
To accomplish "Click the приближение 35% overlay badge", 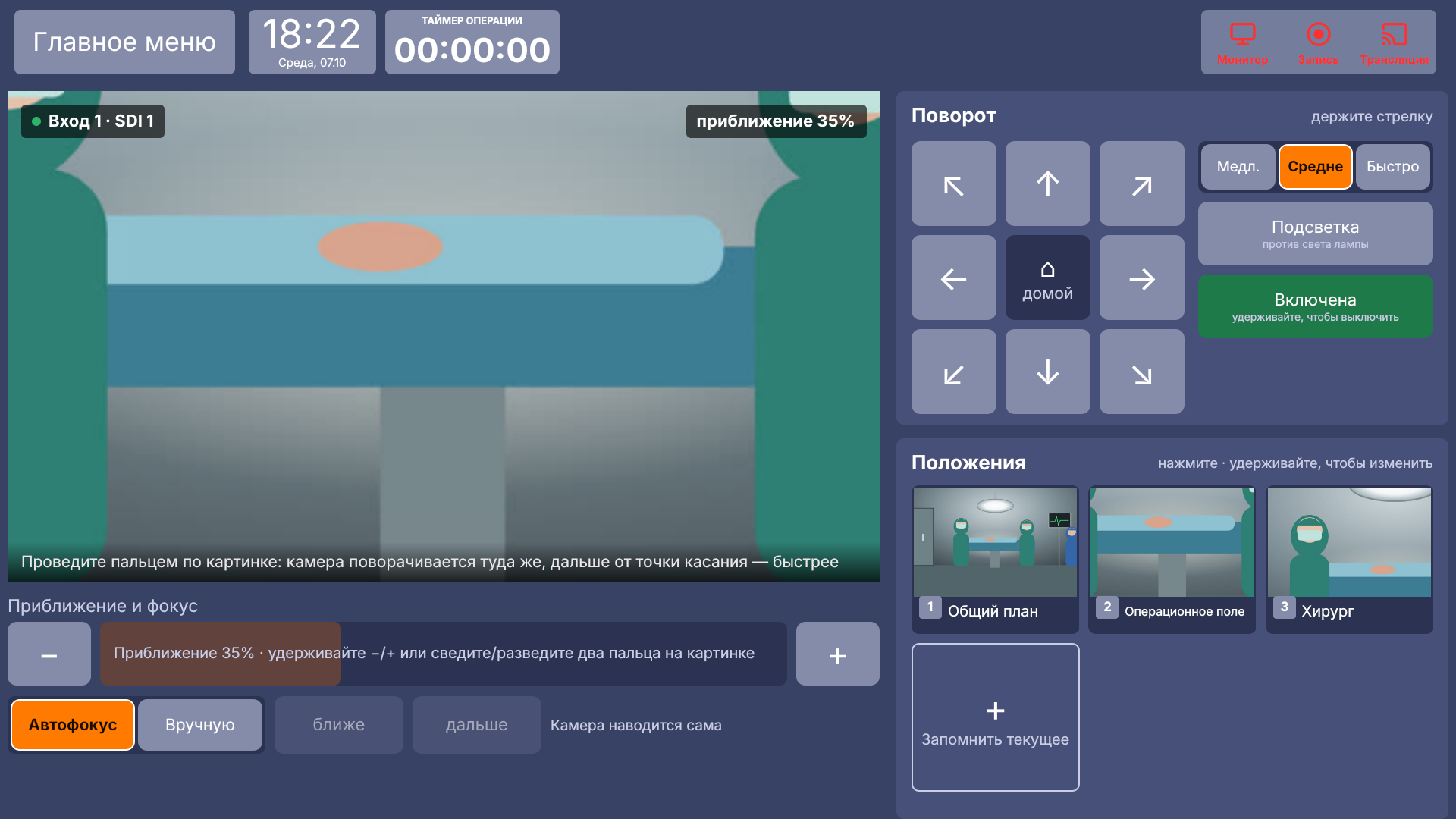I will (776, 121).
